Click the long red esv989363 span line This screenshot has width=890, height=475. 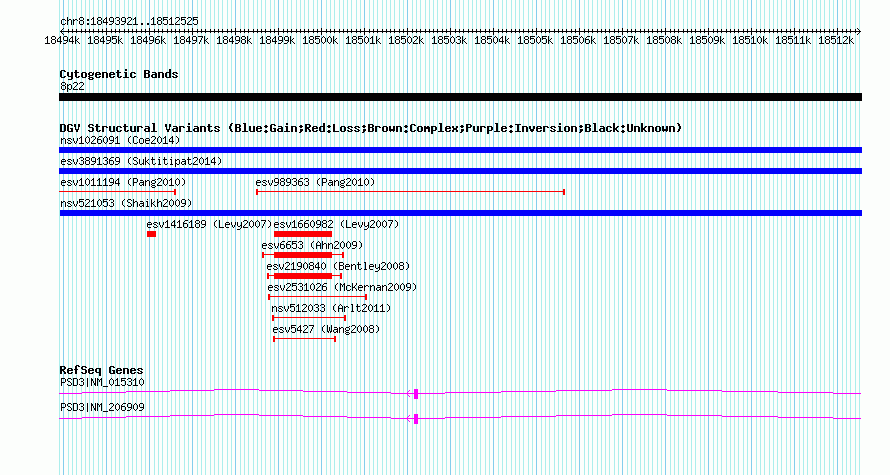tap(410, 192)
